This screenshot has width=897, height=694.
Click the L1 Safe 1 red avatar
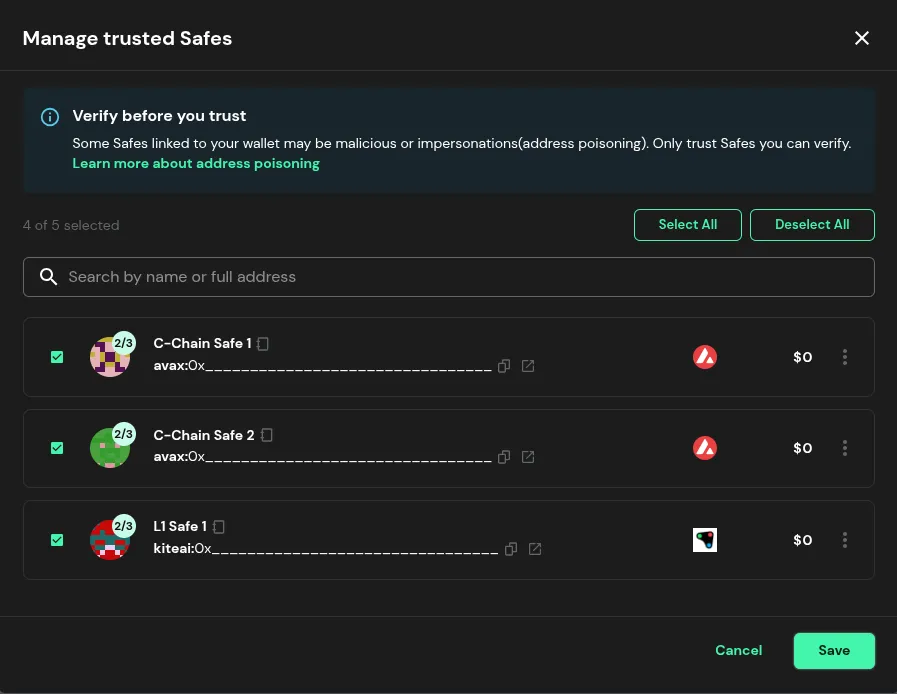coord(109,541)
